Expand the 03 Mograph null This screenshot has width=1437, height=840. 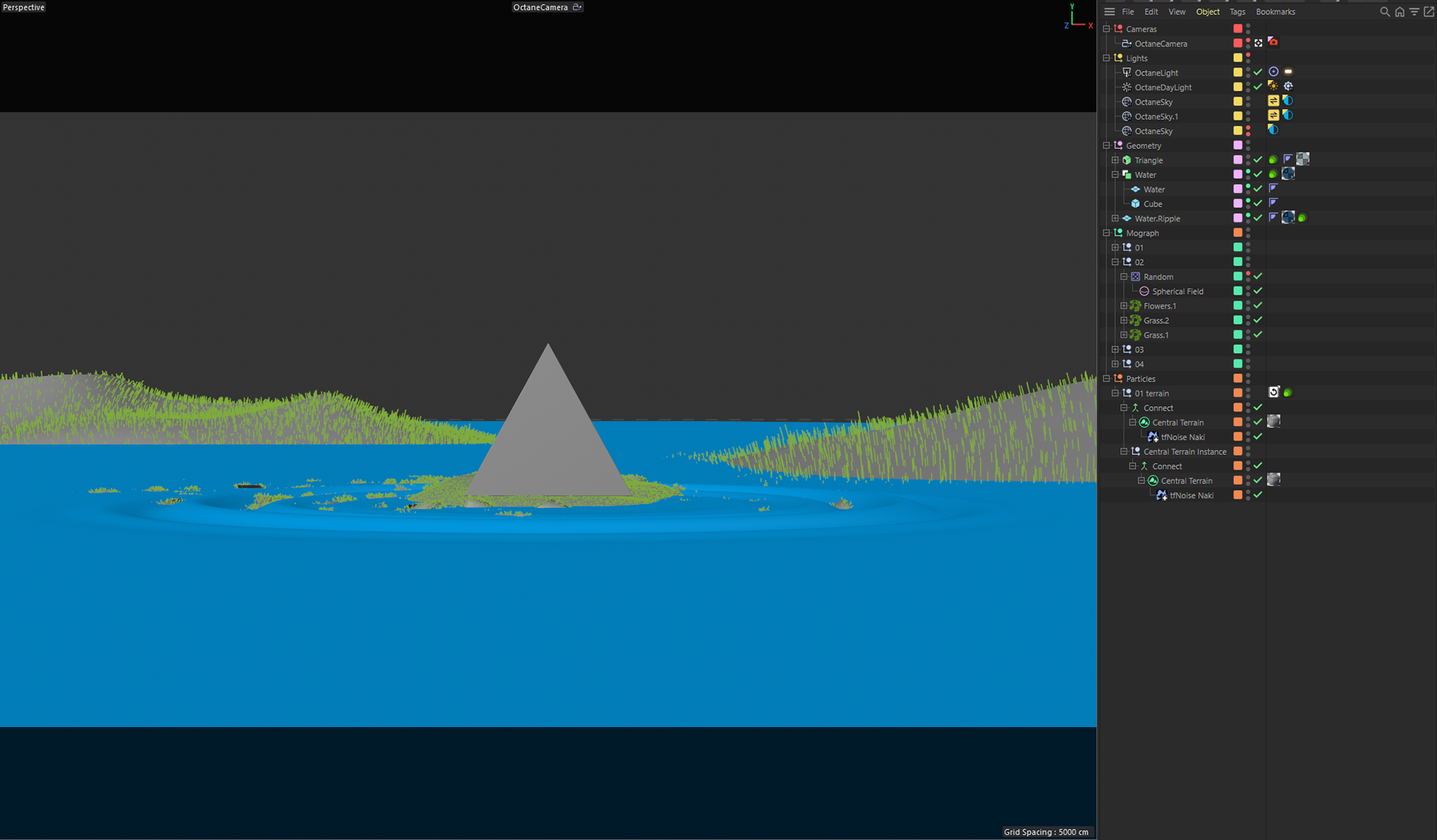pos(1115,349)
